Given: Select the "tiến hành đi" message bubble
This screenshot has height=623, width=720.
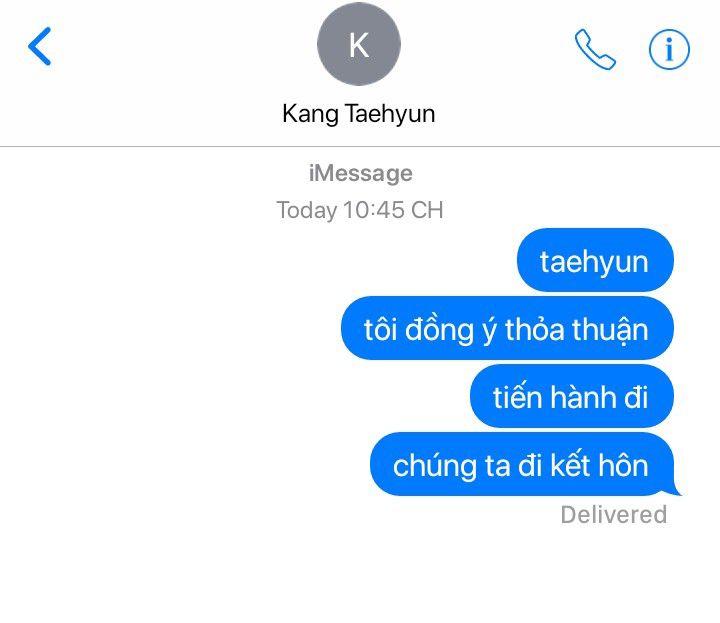Looking at the screenshot, I should point(572,396).
